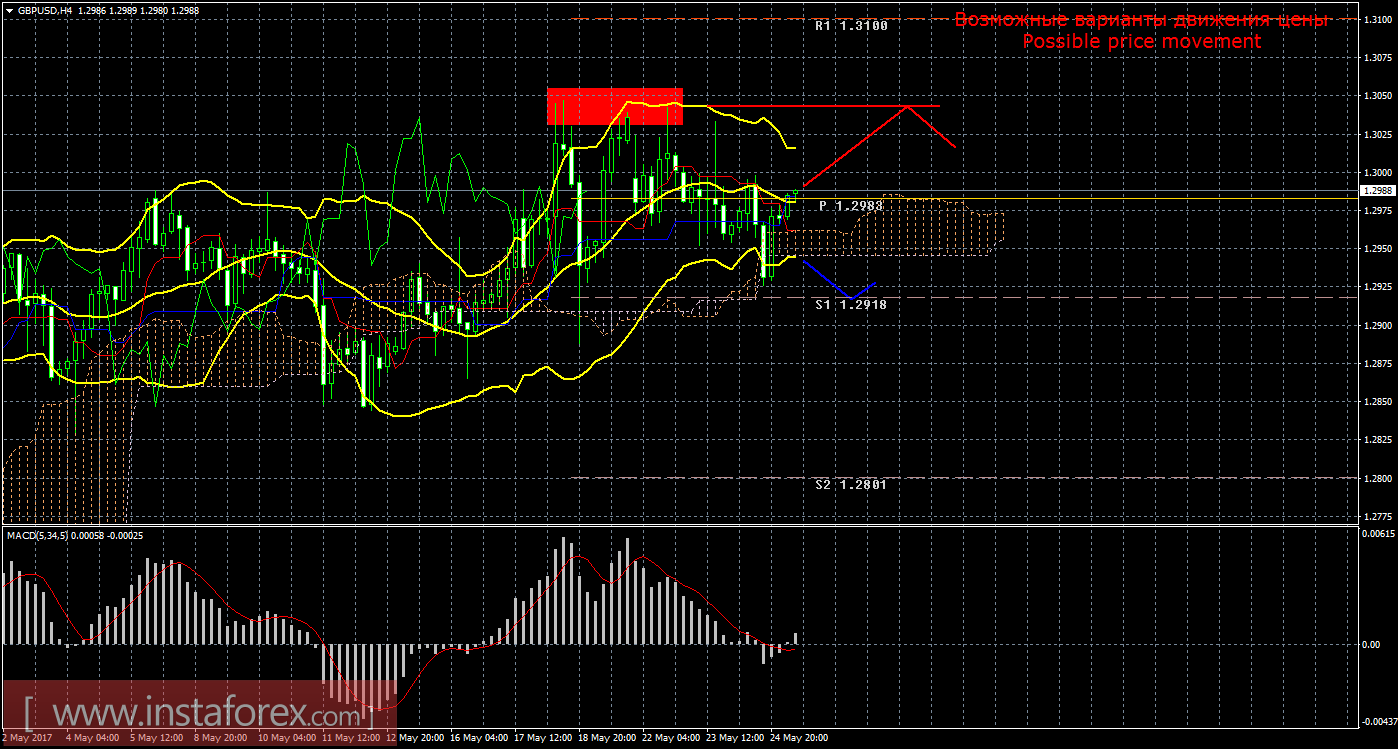The image size is (1398, 749).
Task: Select the S2 1.2801 support label
Action: click(850, 484)
